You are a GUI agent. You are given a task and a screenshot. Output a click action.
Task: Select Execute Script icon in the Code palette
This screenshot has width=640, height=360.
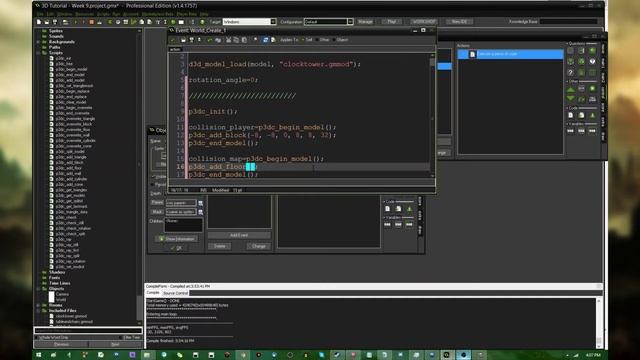pos(581,116)
